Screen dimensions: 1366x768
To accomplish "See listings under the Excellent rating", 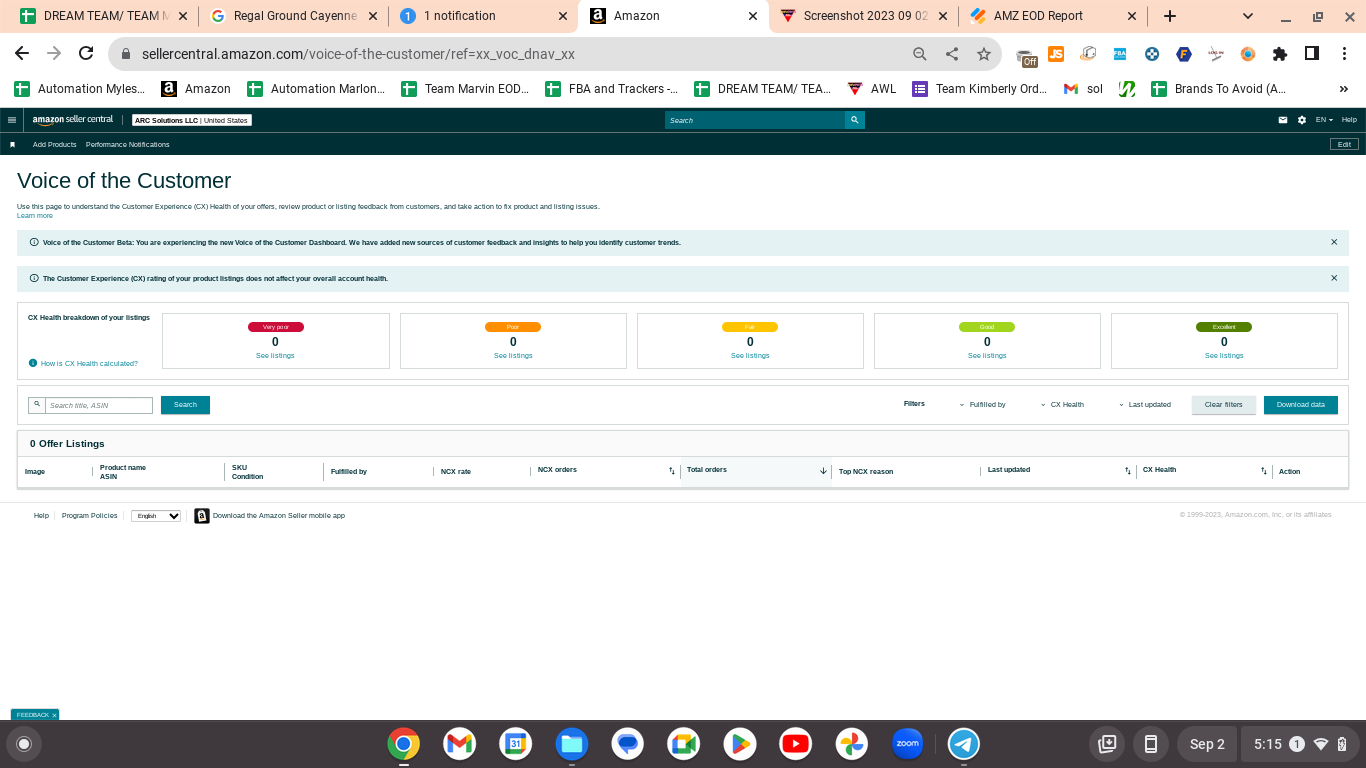I will (x=1224, y=356).
